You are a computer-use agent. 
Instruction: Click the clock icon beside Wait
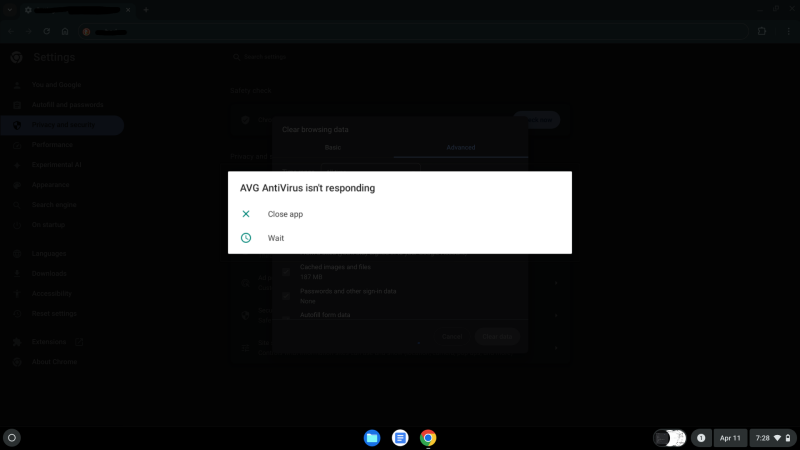[246, 238]
